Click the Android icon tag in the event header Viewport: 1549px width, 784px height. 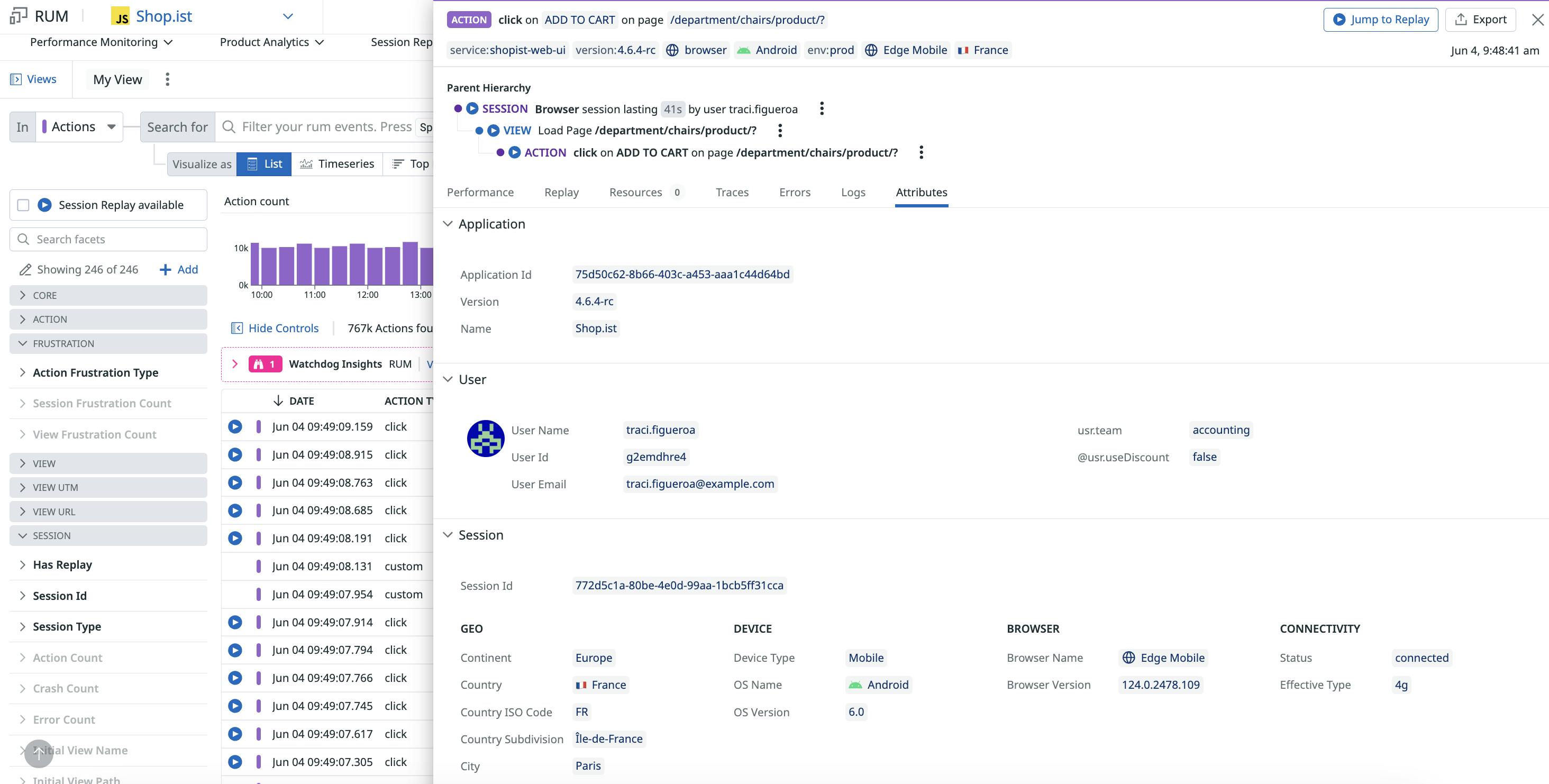(744, 50)
